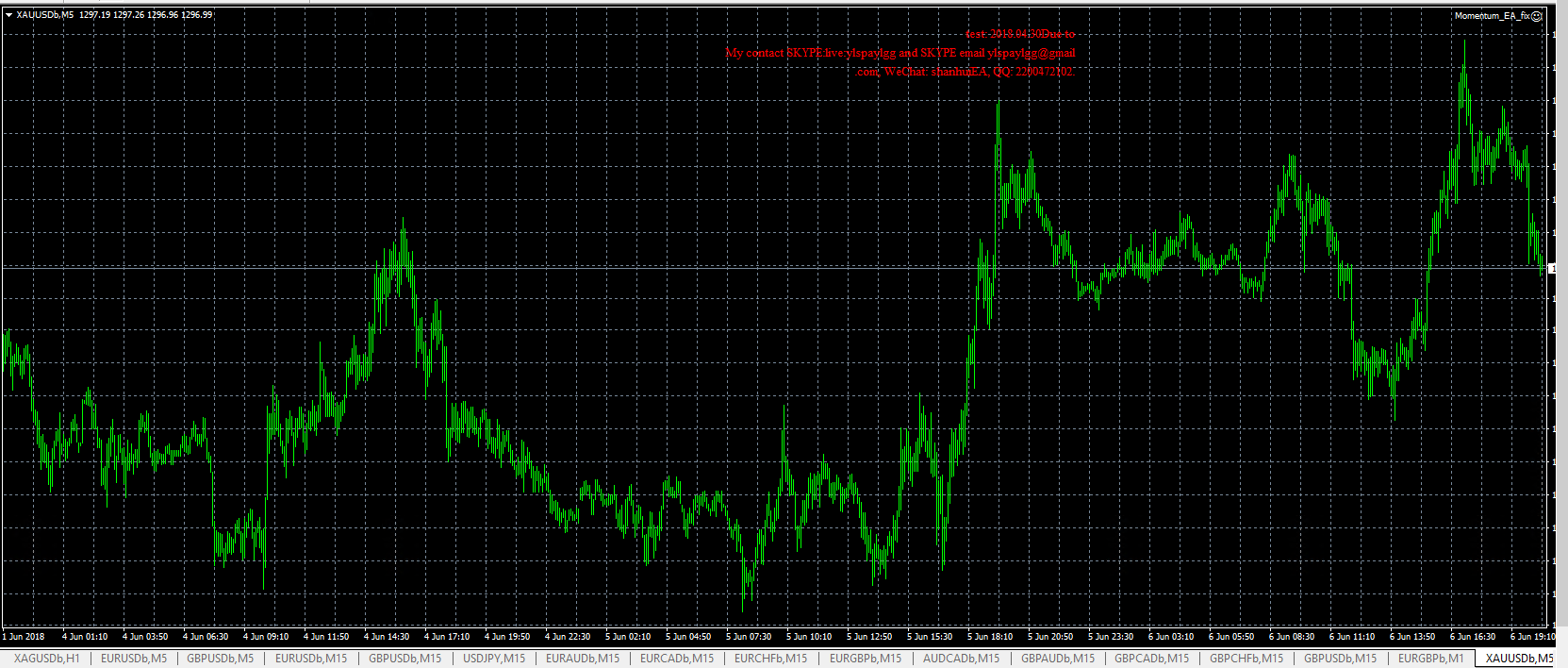1568x668 pixels.
Task: Click the '5 Jun 04:50' time label
Action: 688,637
